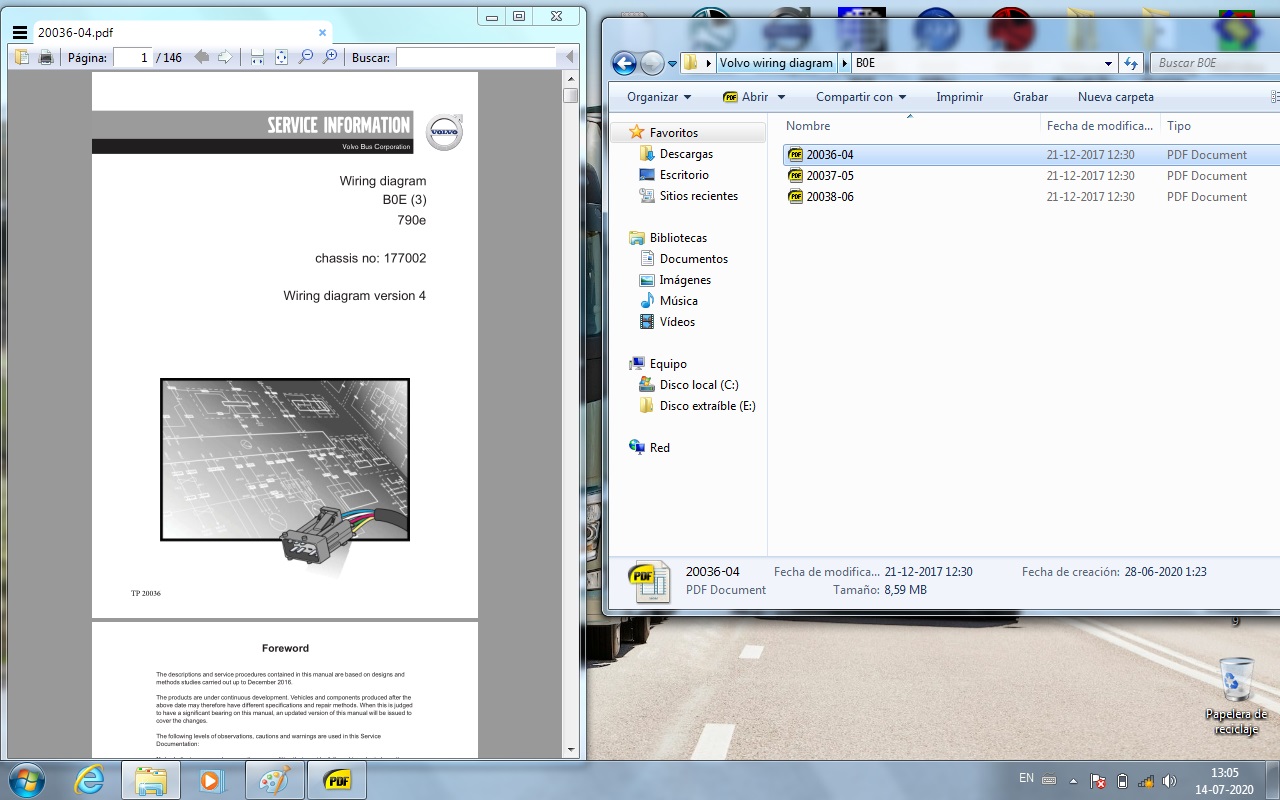The height and width of the screenshot is (800, 1280).
Task: Open Disco local (C:)
Action: tap(698, 385)
